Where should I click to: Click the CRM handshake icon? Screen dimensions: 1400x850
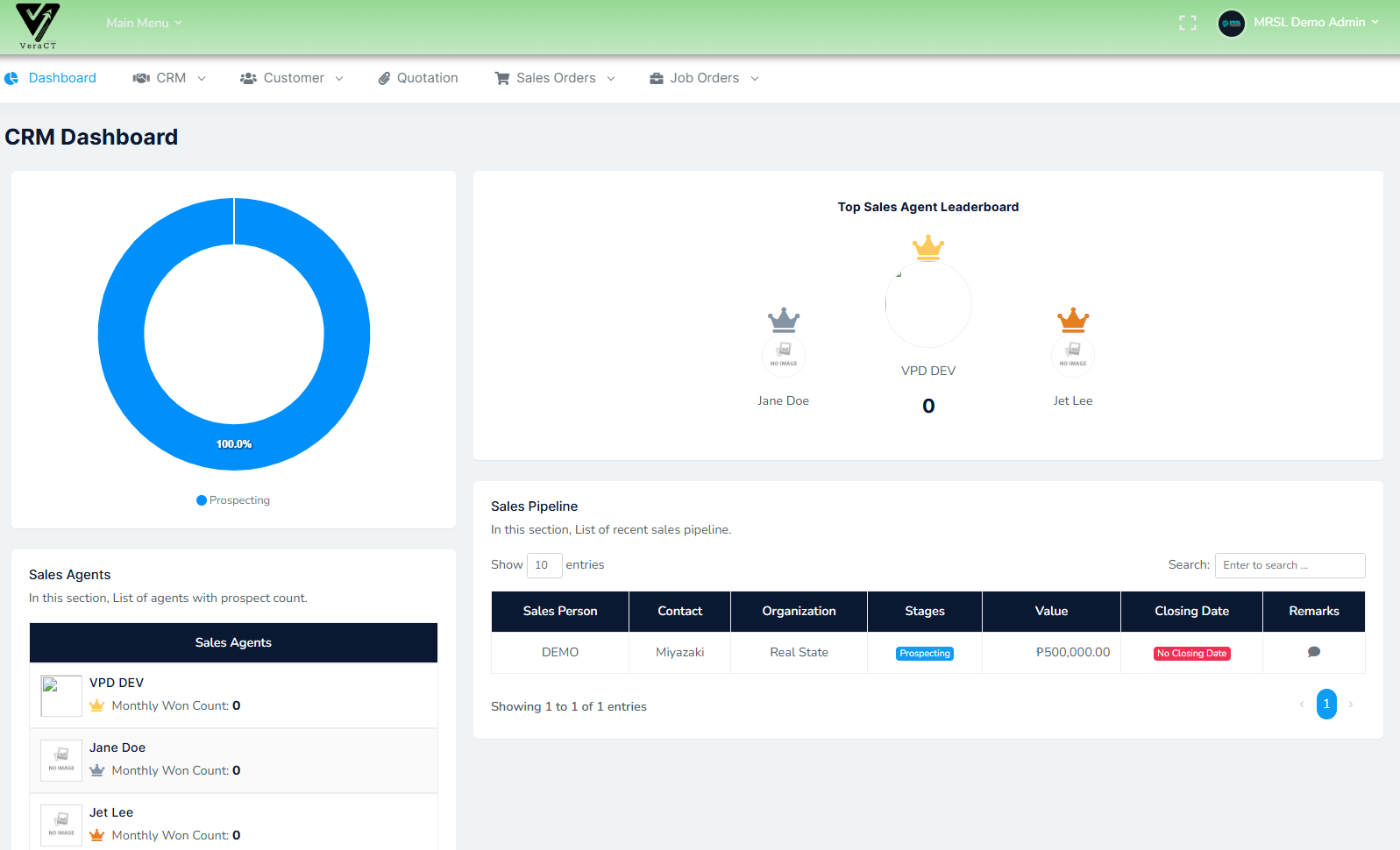[x=141, y=78]
